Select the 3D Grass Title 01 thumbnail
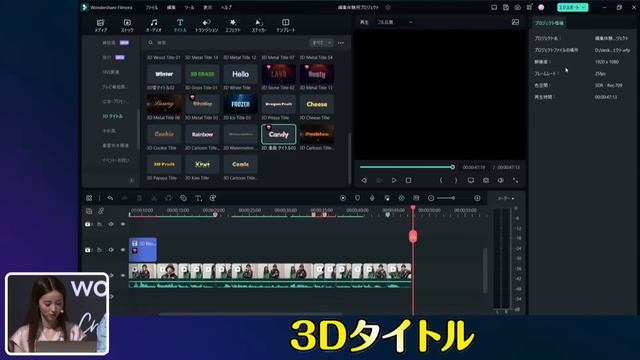The height and width of the screenshot is (360, 640). click(202, 74)
